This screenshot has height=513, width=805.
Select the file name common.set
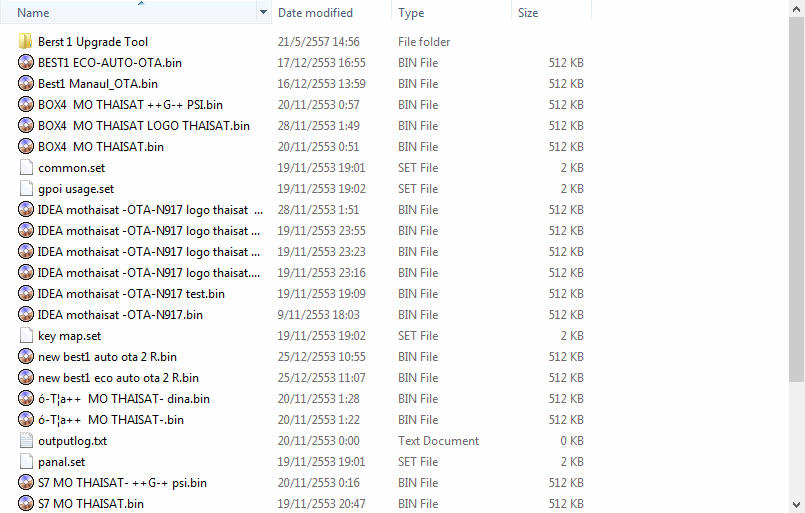point(71,168)
